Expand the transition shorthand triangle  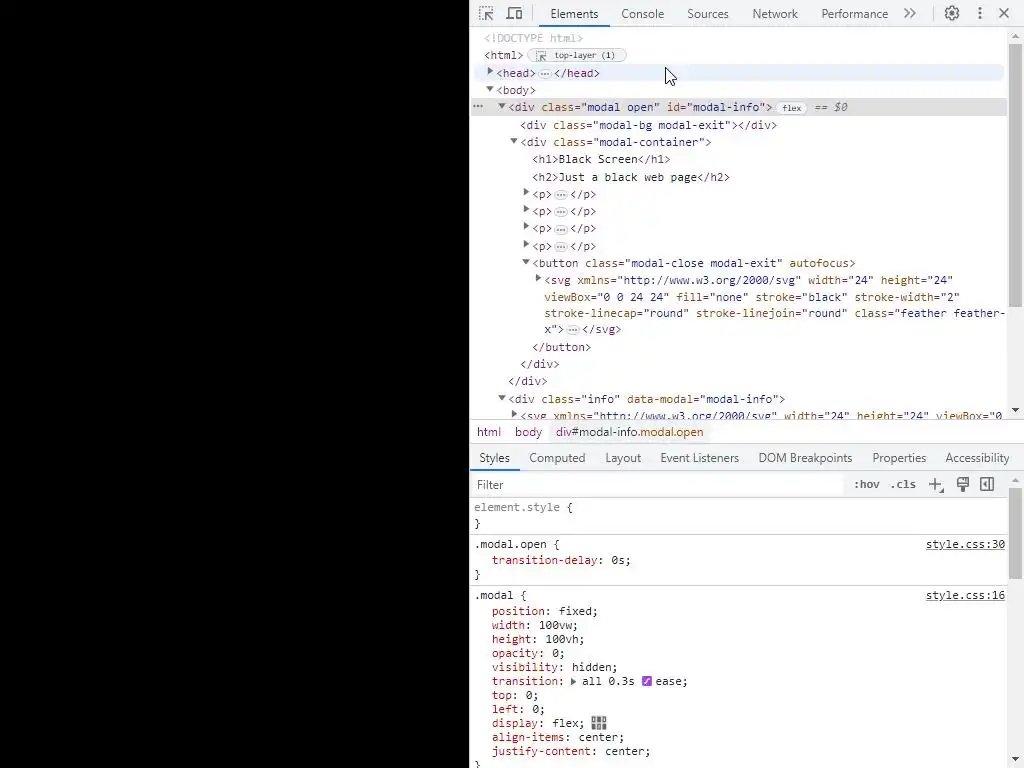(573, 681)
